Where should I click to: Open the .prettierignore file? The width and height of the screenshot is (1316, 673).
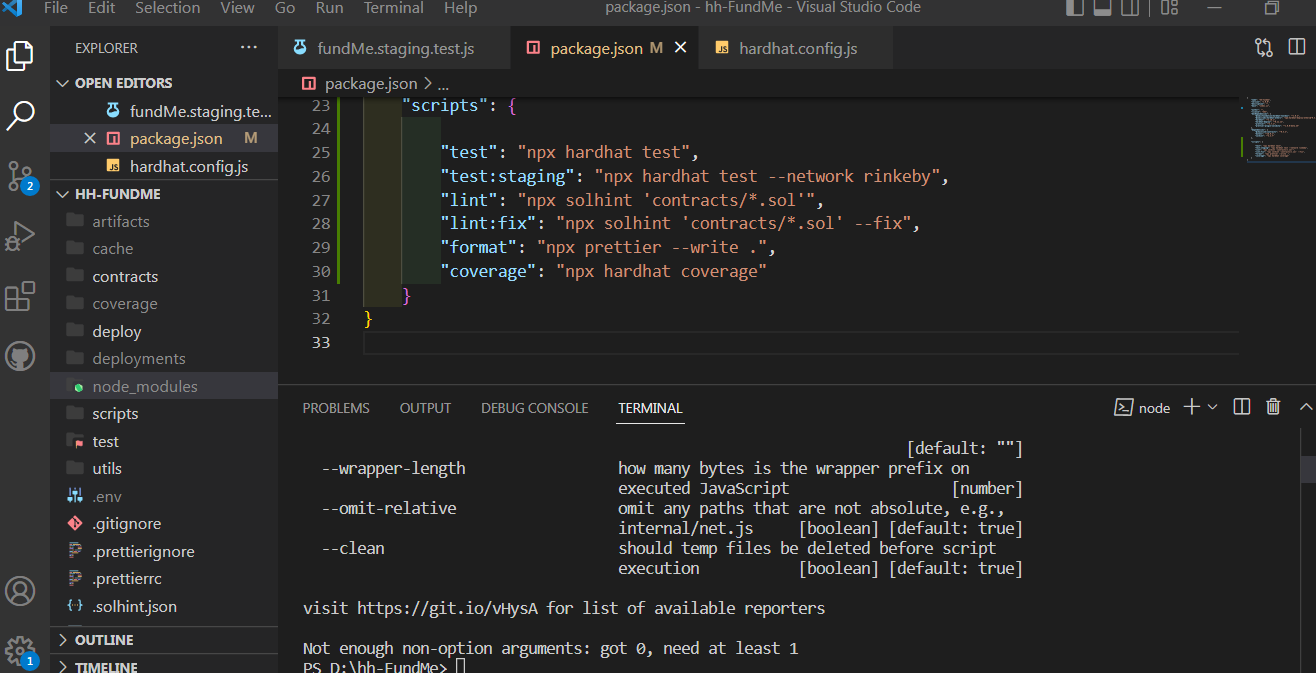(164, 551)
